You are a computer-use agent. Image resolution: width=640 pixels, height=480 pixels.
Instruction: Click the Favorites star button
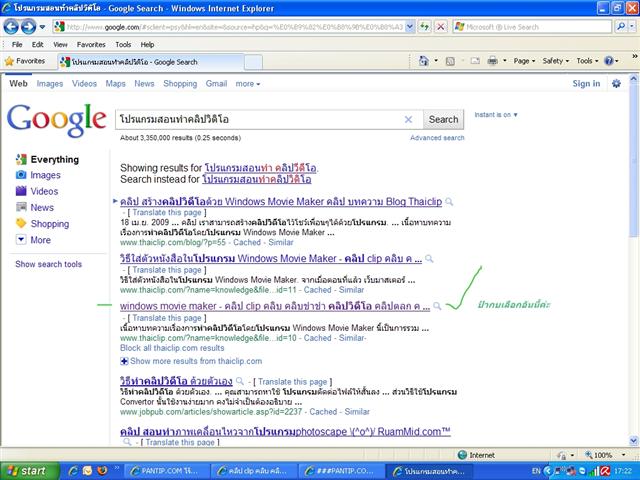point(24,61)
